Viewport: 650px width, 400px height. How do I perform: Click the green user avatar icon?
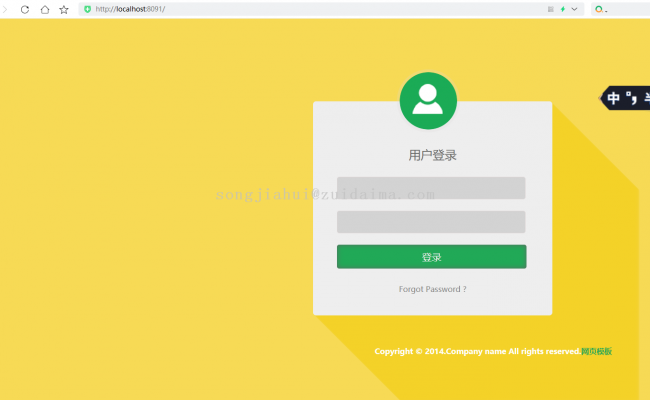click(x=428, y=100)
